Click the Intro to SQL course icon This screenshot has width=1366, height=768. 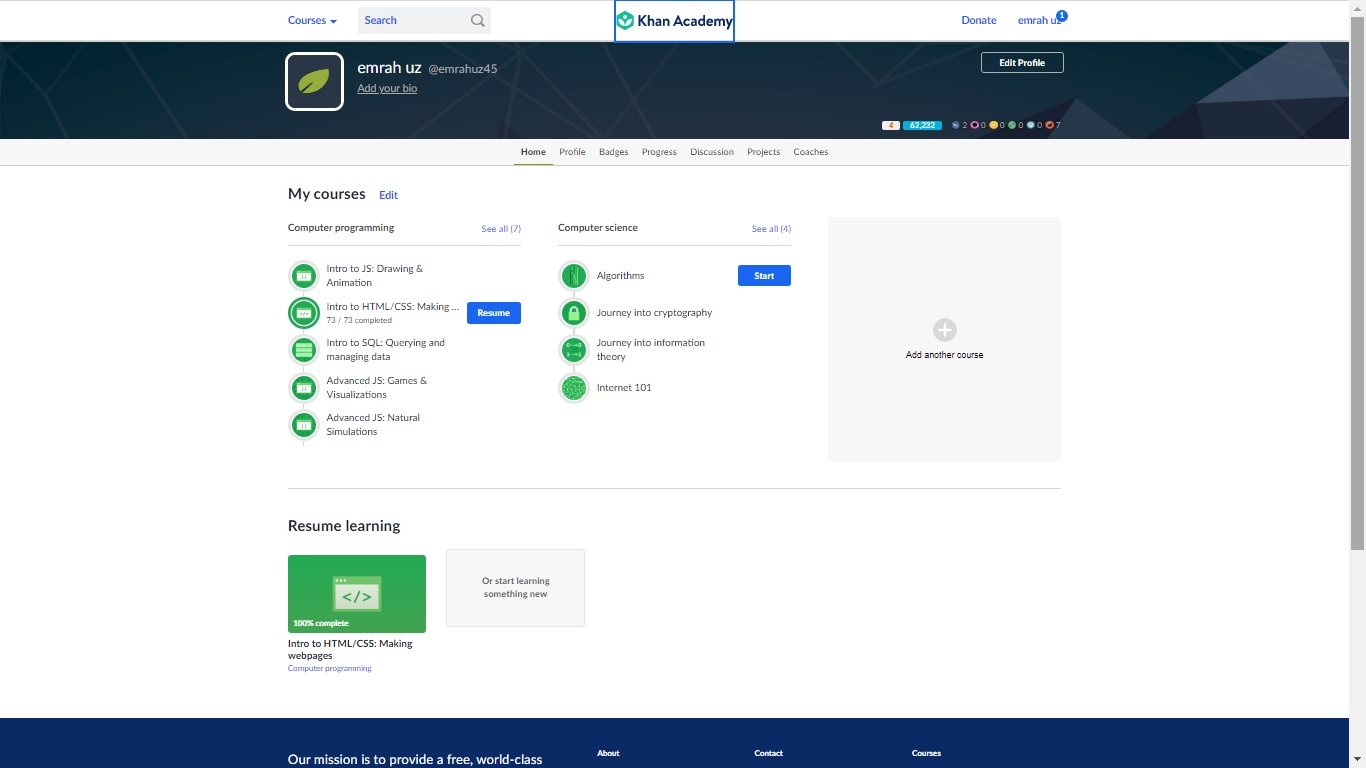pyautogui.click(x=304, y=350)
